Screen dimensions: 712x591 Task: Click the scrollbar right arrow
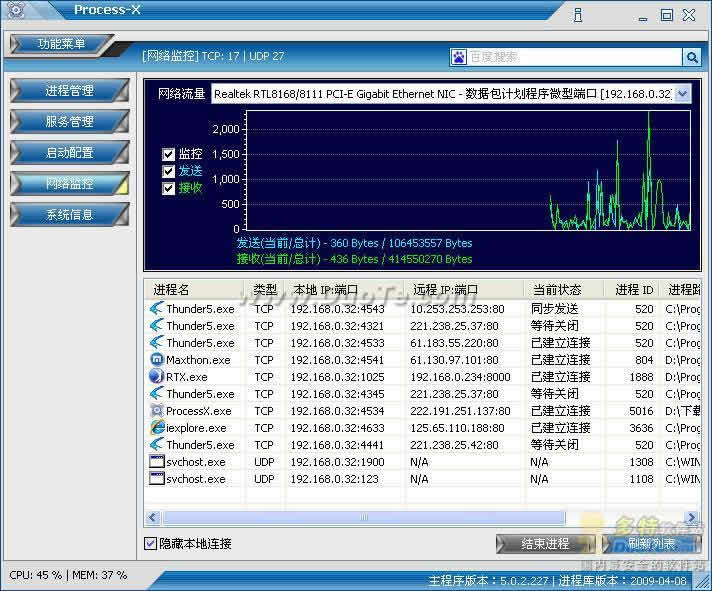(x=692, y=517)
